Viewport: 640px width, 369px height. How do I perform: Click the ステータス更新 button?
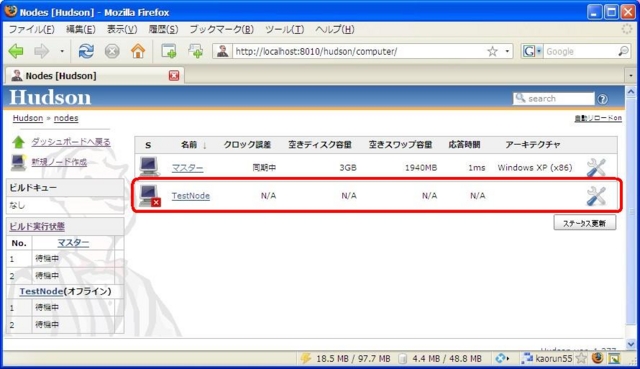(584, 223)
